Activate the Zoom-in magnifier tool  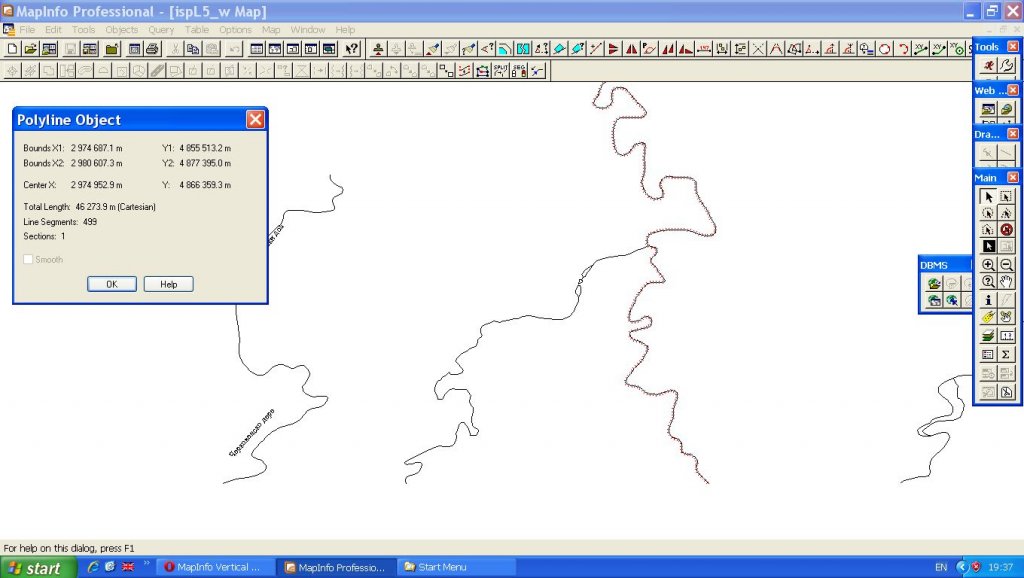988,265
